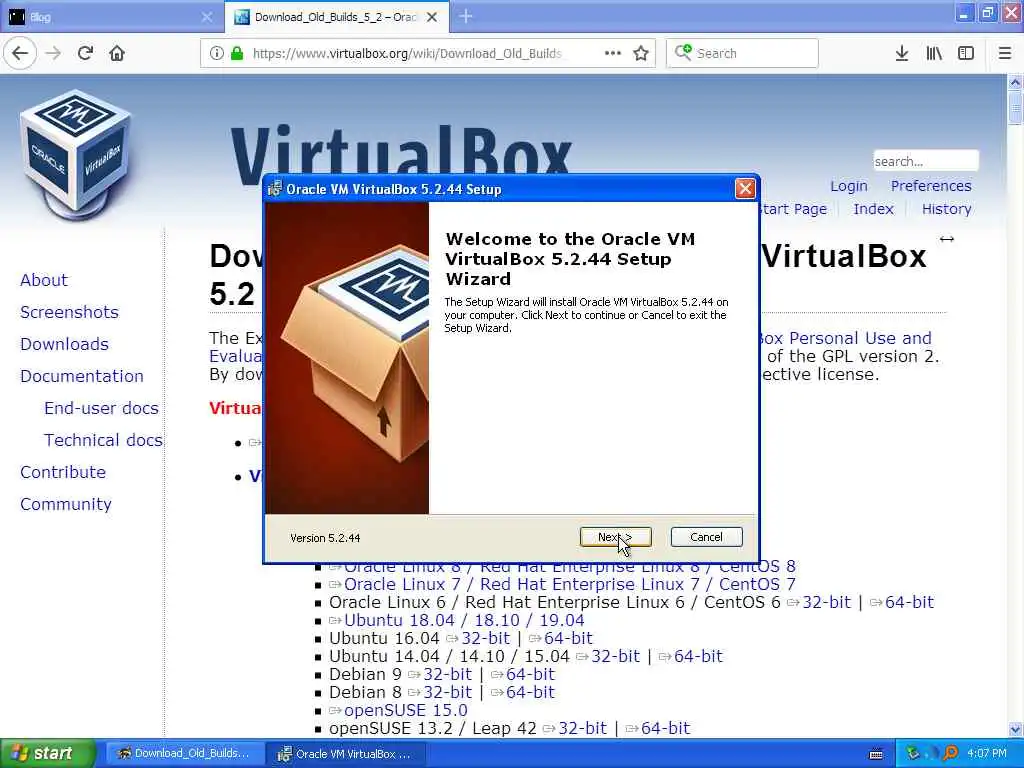Click the scrollbar up arrow
The image size is (1024, 768).
1015,82
